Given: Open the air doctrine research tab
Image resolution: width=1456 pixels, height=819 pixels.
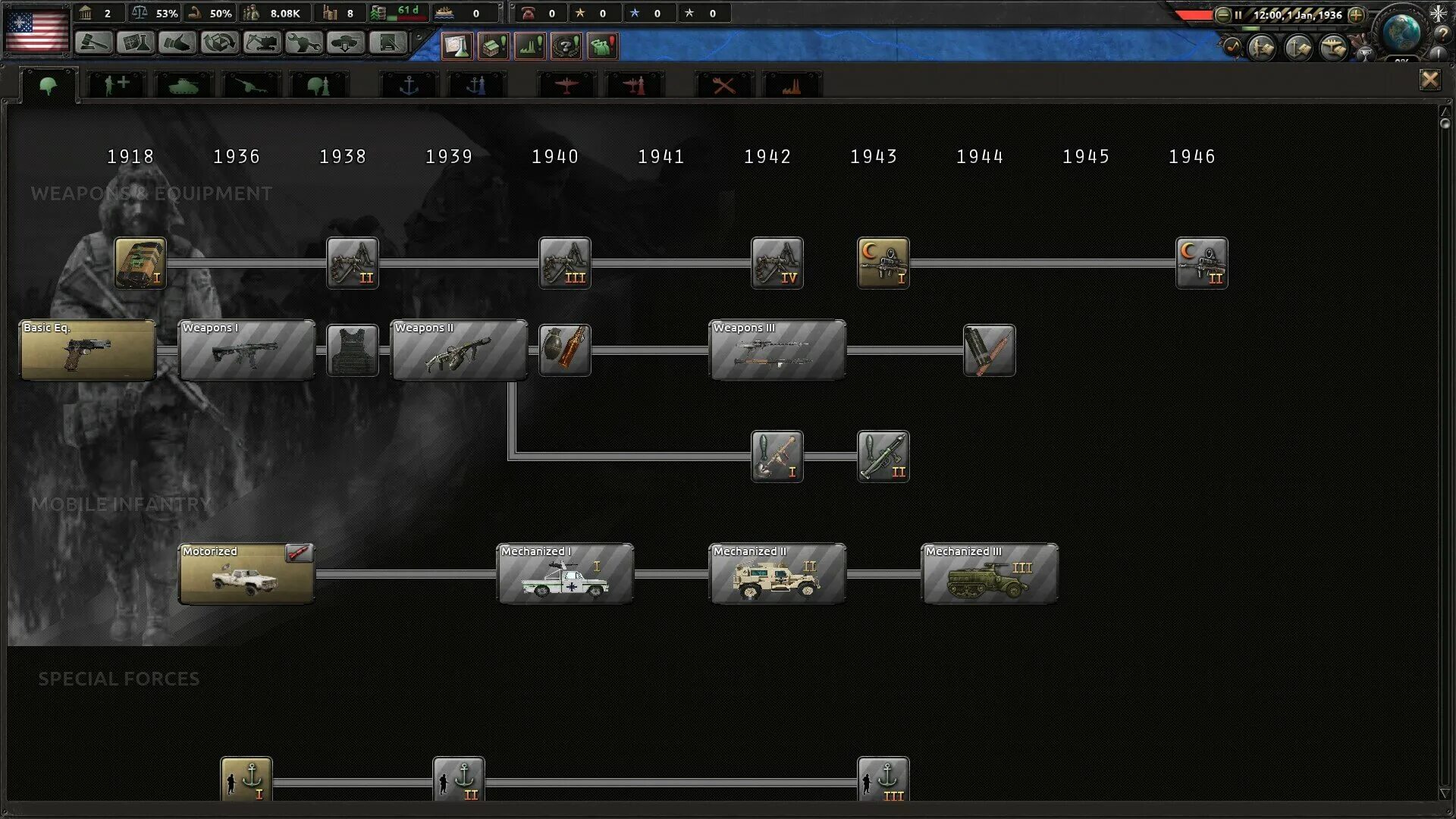Looking at the screenshot, I should tap(634, 85).
